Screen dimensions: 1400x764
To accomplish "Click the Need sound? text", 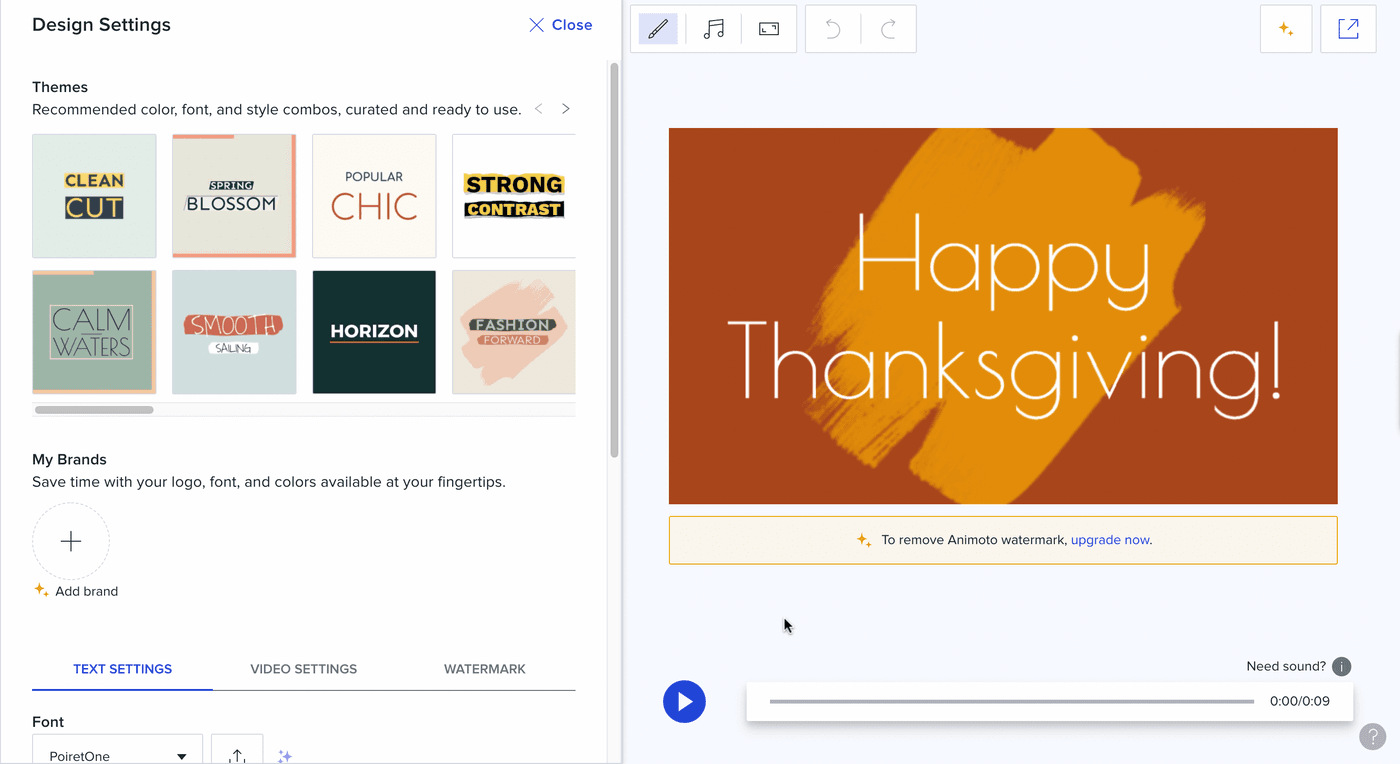I will pos(1286,666).
